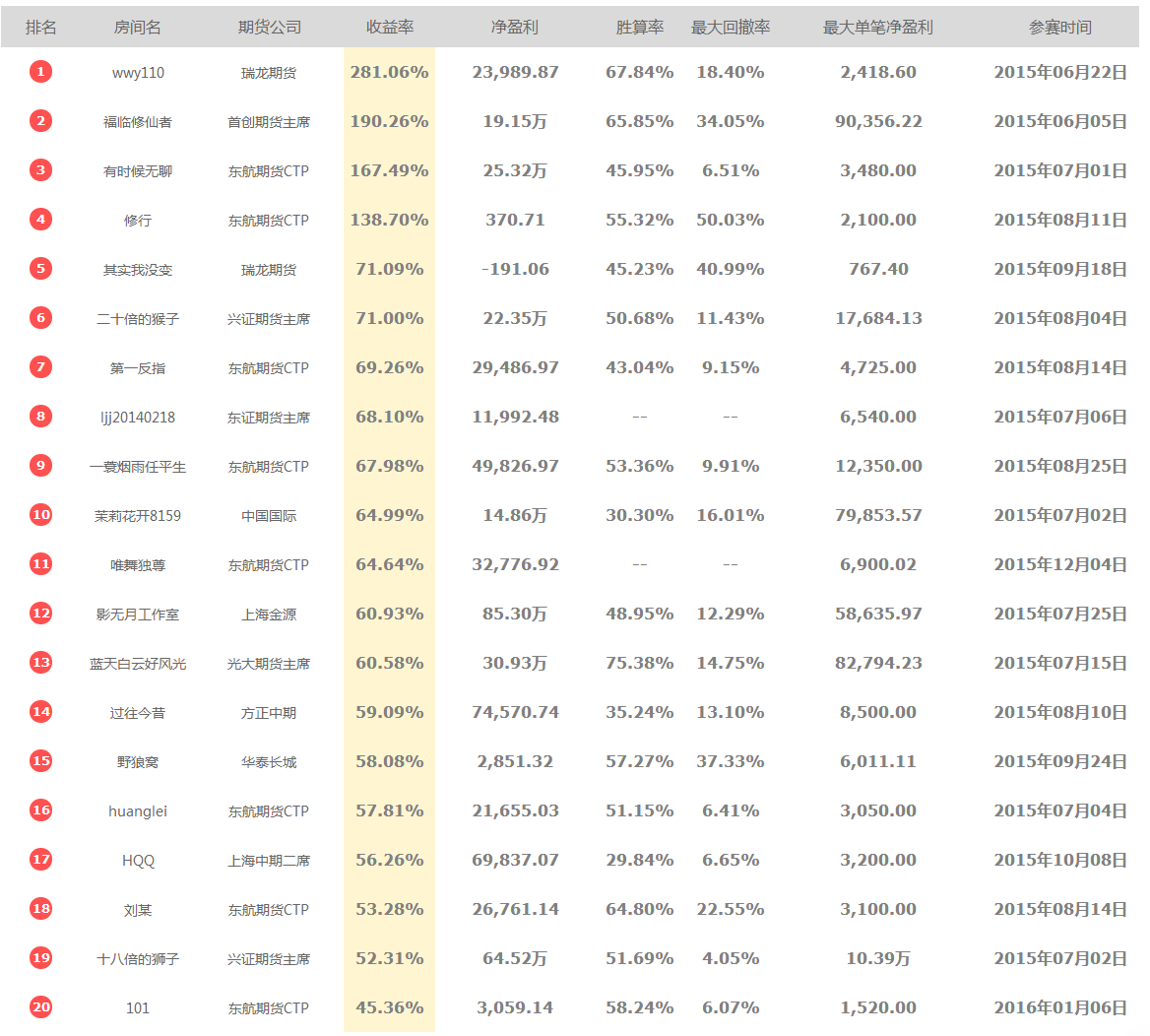Image resolution: width=1150 pixels, height=1036 pixels.
Task: Click the rank 18 red badge
Action: [41, 908]
